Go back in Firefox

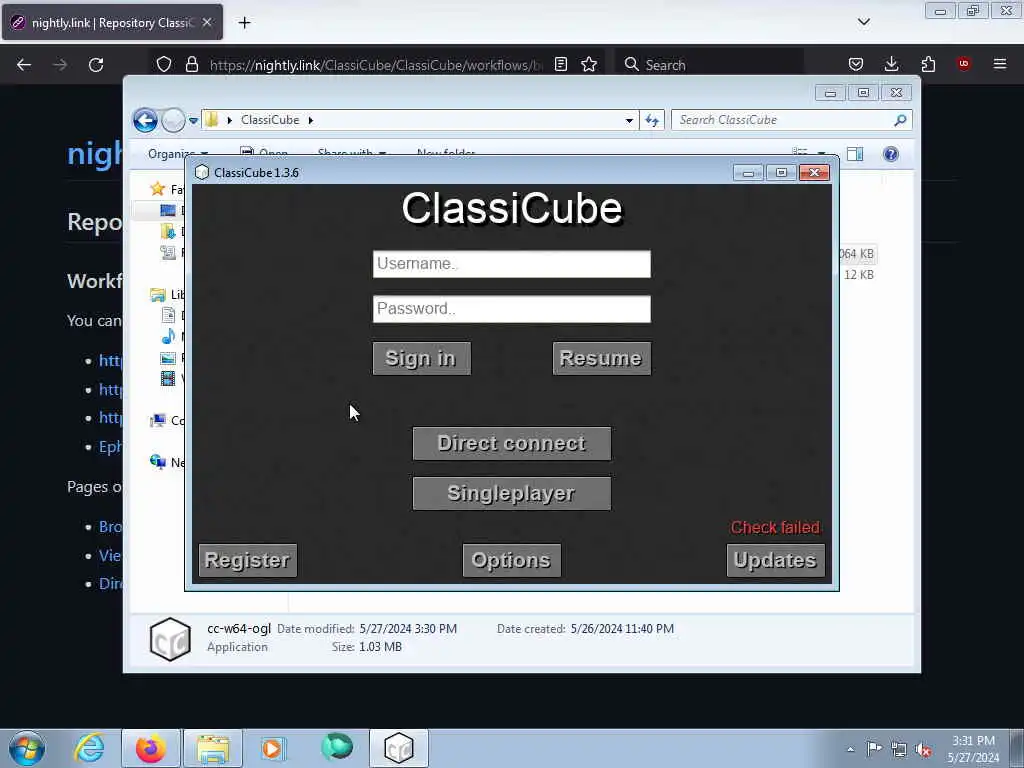click(x=24, y=65)
